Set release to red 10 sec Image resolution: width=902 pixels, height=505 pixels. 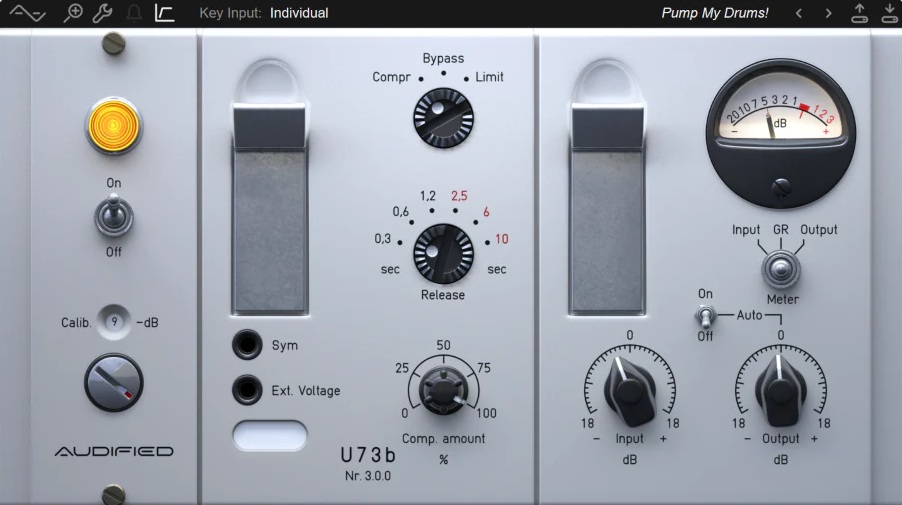(501, 239)
